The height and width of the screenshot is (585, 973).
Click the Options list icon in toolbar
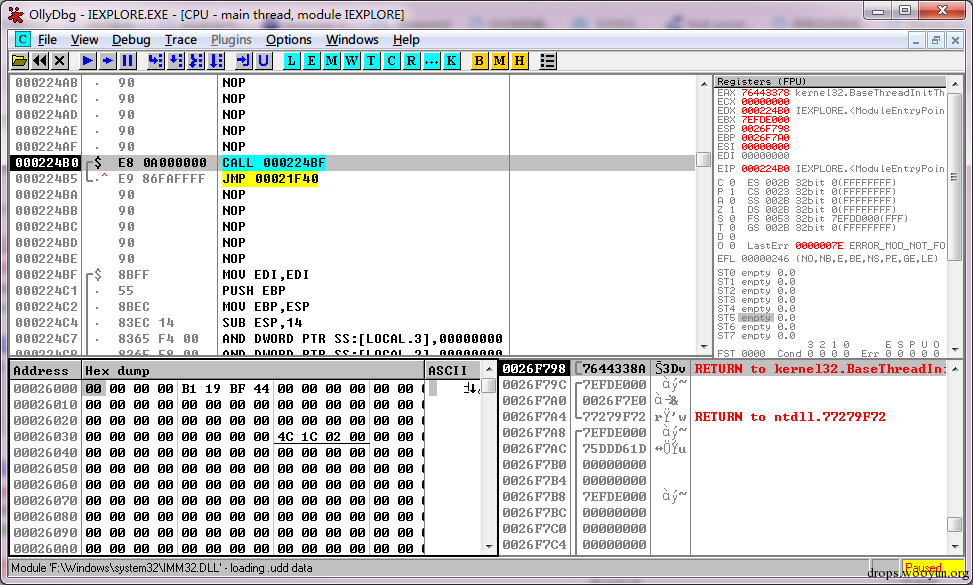pos(547,61)
